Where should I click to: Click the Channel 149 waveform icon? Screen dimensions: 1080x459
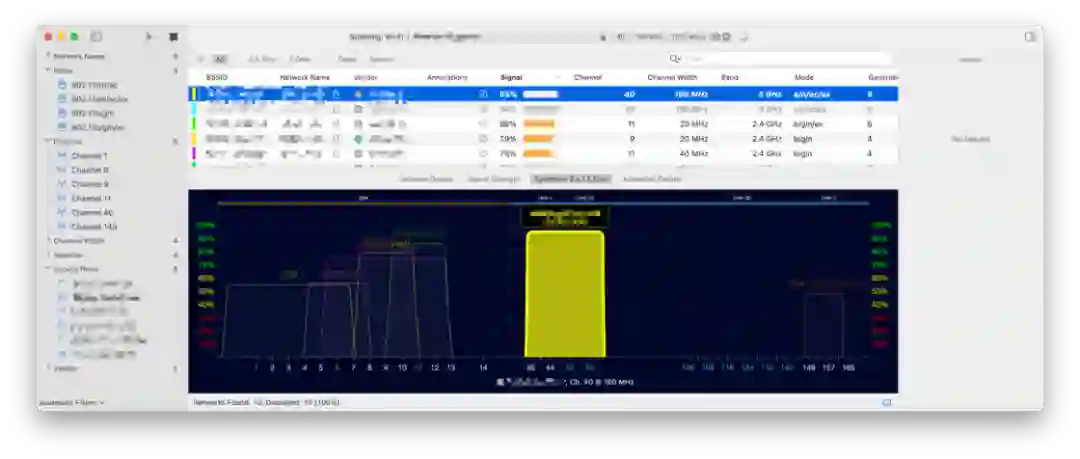[63, 226]
